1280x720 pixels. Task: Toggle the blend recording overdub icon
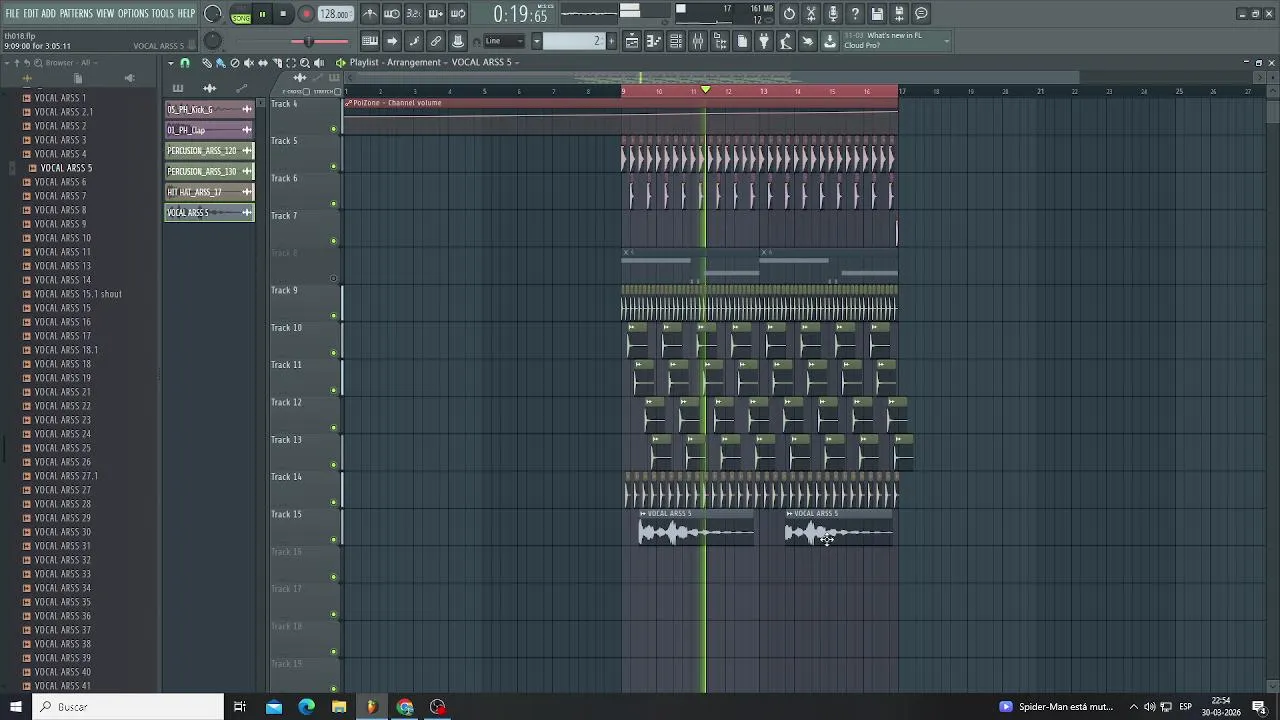436,14
